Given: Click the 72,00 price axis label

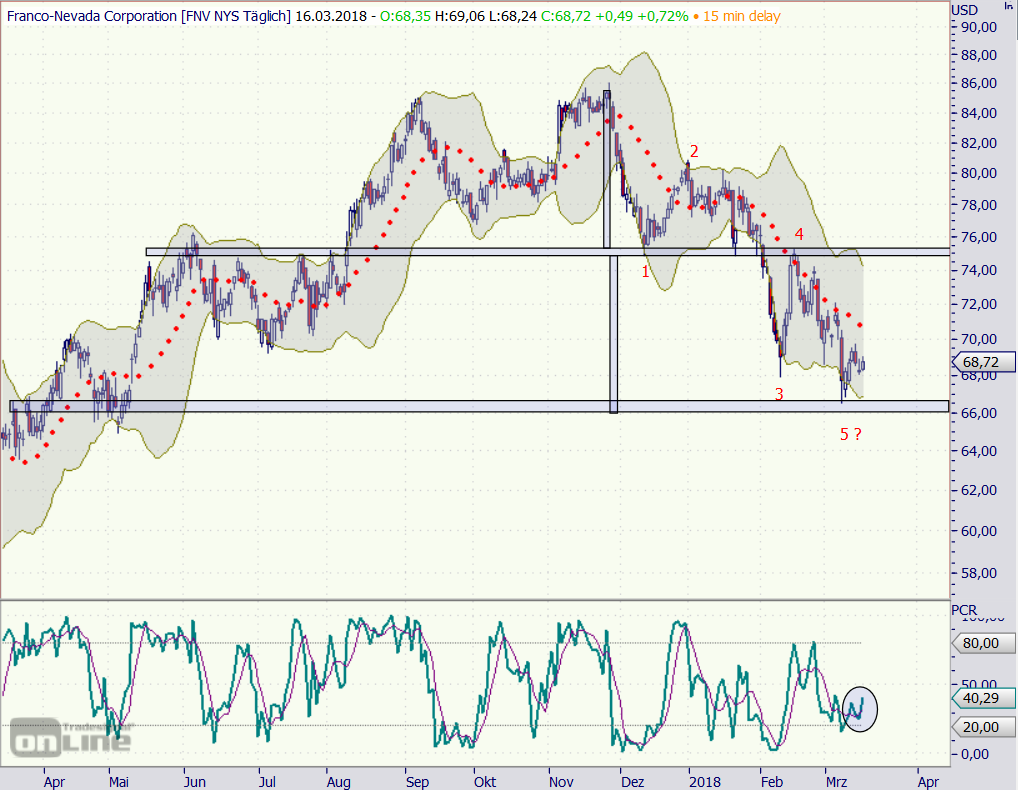Looking at the screenshot, I should click(x=979, y=304).
